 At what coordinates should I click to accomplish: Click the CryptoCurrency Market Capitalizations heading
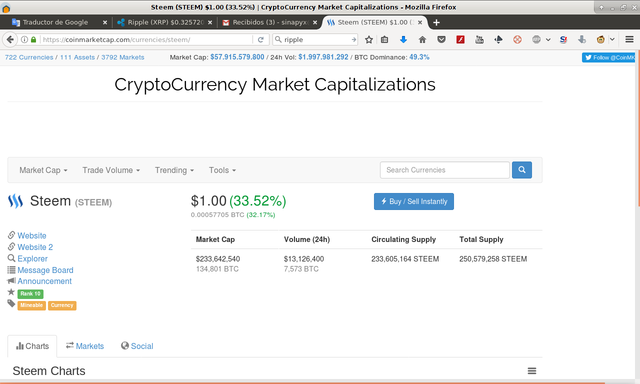pos(275,85)
